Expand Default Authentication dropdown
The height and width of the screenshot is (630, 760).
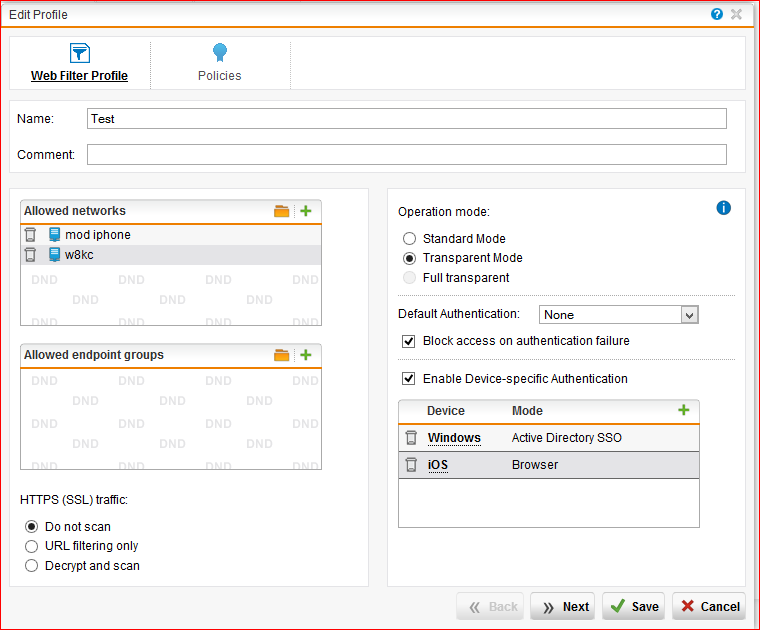click(x=688, y=315)
